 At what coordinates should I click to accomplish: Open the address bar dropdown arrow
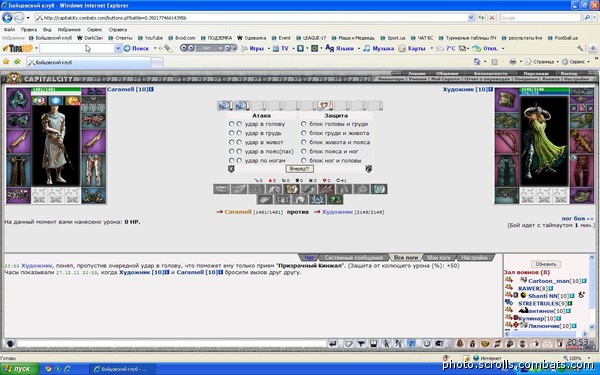pos(471,18)
